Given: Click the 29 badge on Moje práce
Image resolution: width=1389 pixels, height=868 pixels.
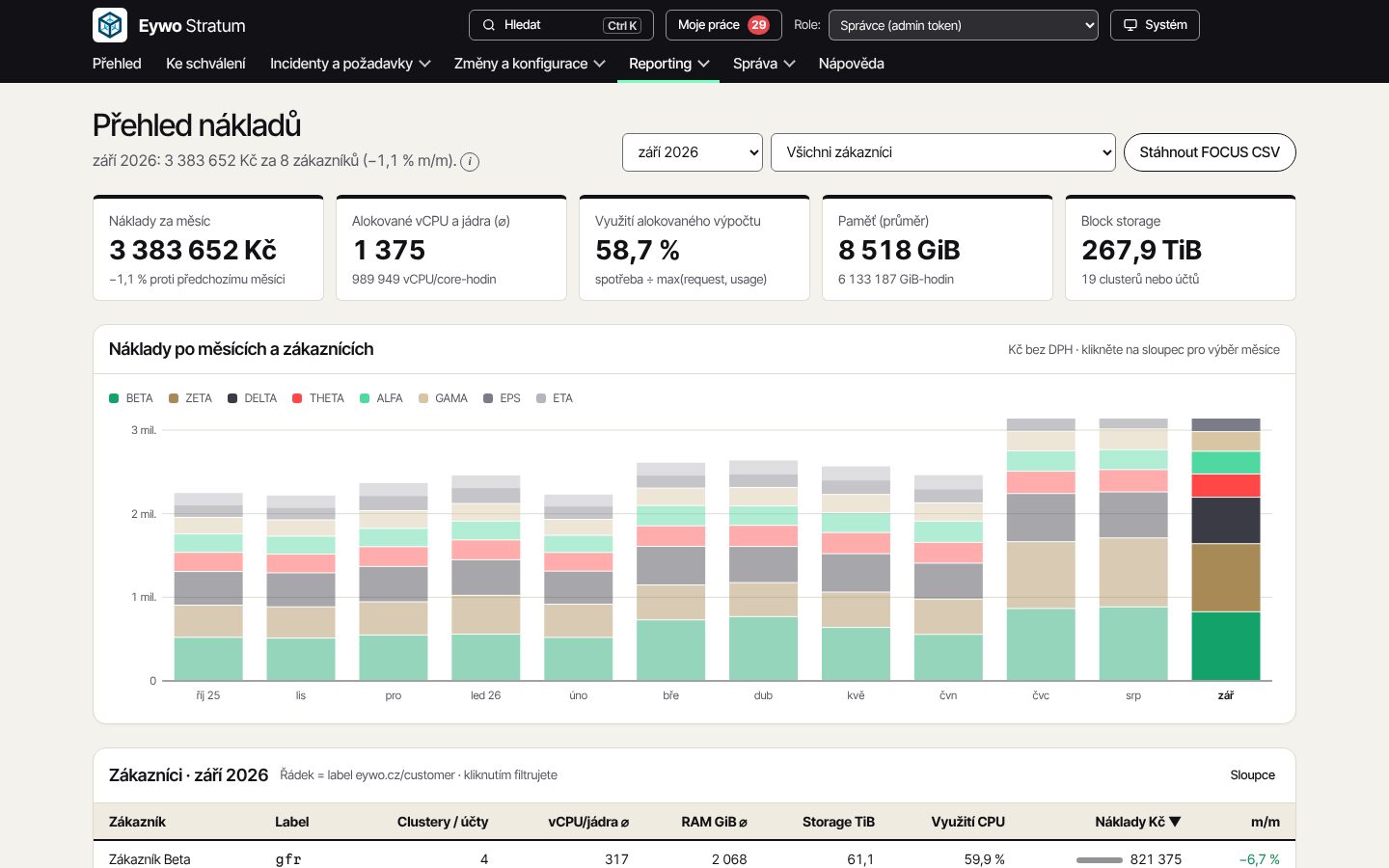Looking at the screenshot, I should point(759,25).
